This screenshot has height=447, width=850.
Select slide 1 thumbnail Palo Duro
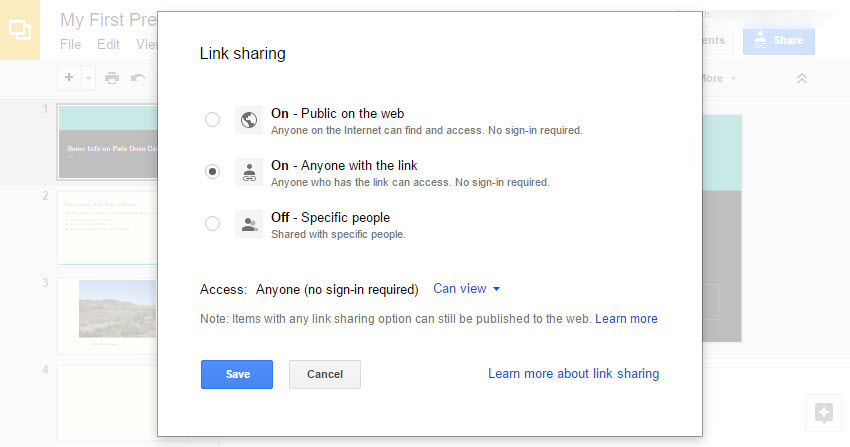(108, 142)
